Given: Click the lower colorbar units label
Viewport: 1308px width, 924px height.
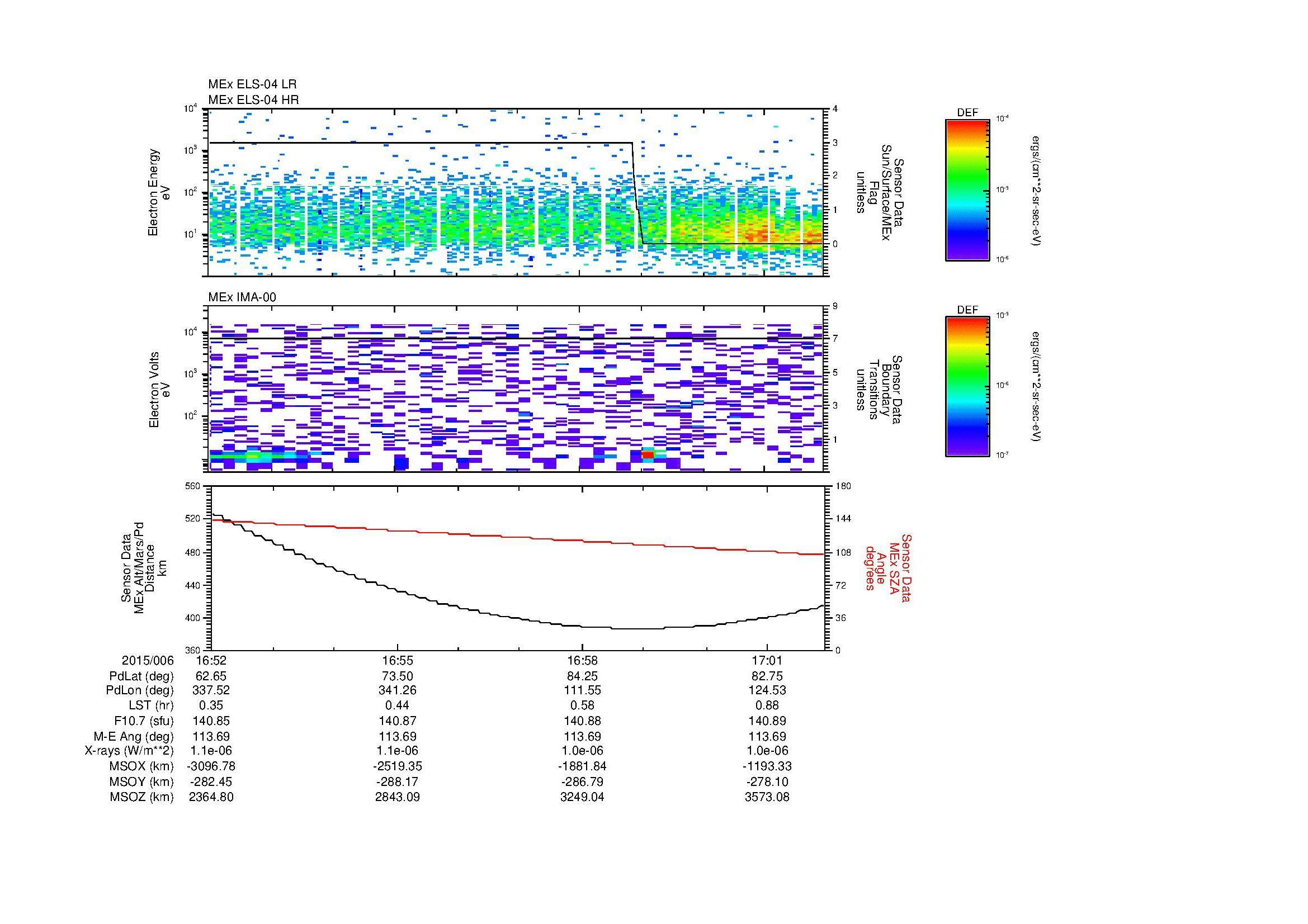Looking at the screenshot, I should (1037, 387).
